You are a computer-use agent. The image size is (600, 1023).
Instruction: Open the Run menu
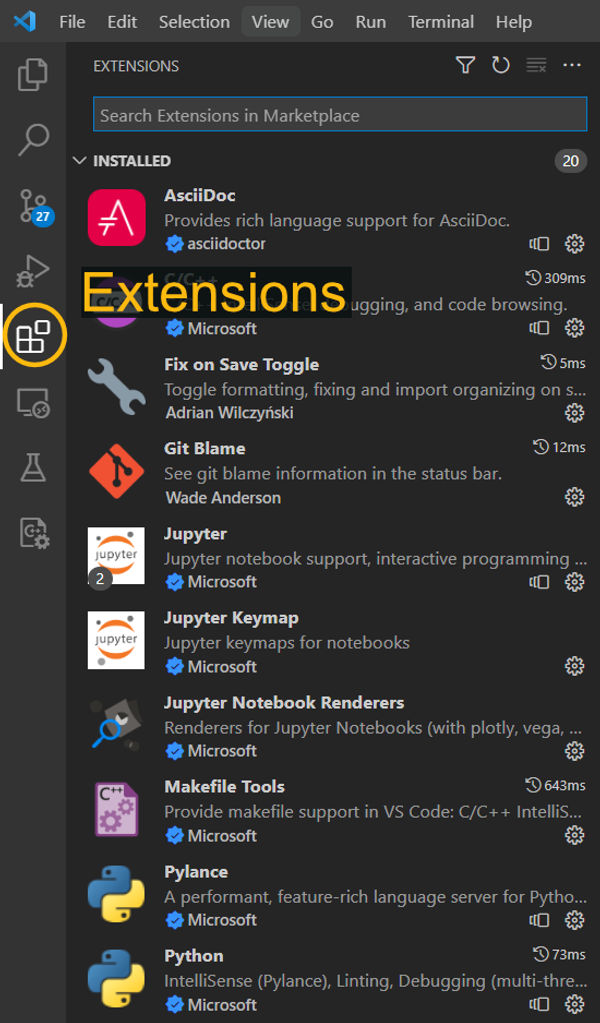tap(370, 22)
